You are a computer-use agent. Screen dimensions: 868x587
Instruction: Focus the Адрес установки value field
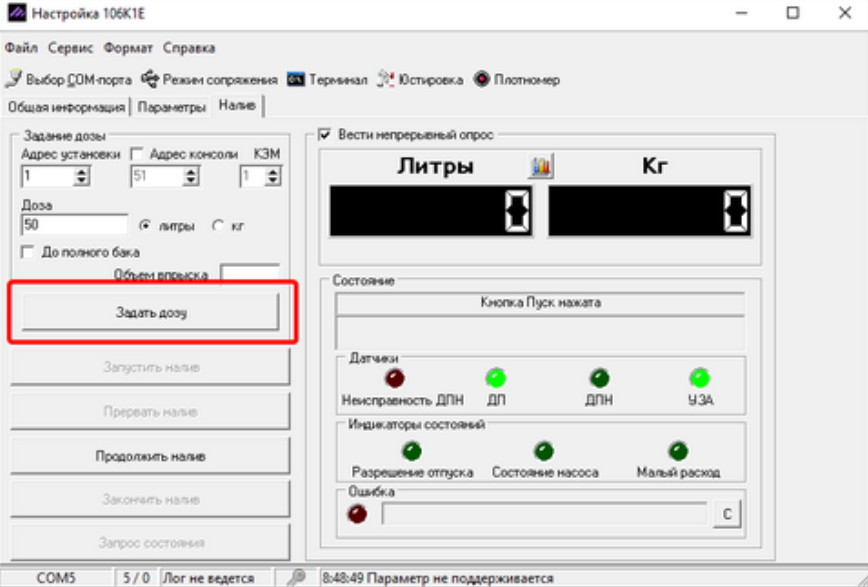(x=48, y=177)
